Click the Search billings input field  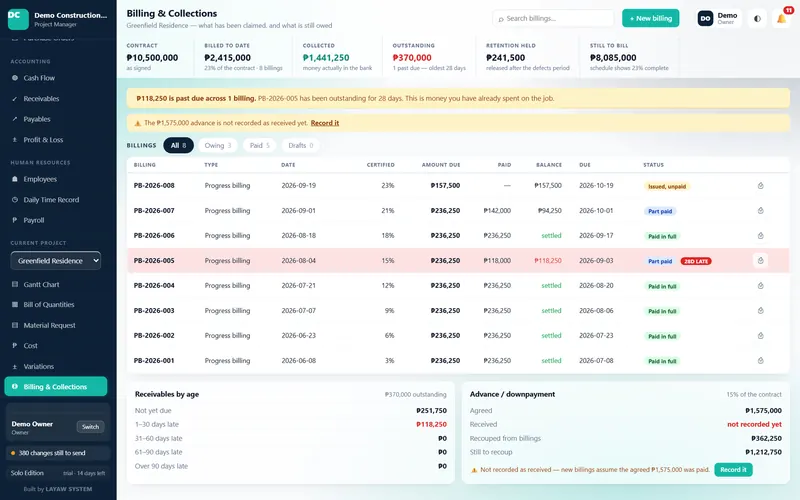[x=553, y=18]
